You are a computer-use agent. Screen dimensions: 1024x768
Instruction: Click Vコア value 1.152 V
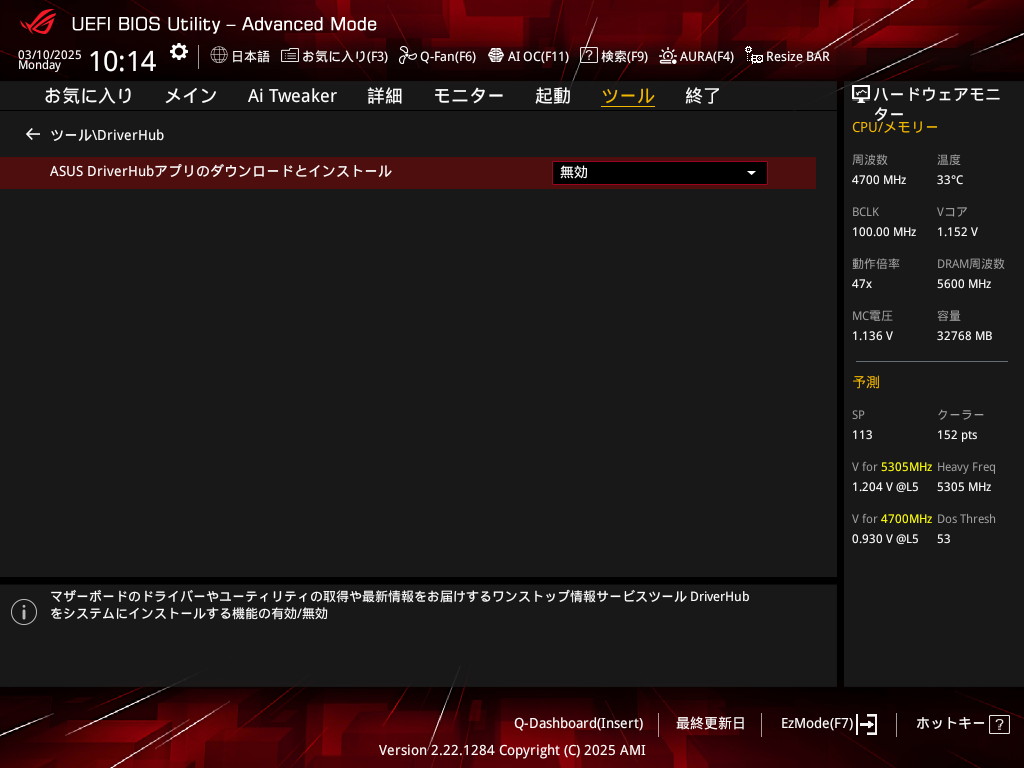[x=957, y=232]
